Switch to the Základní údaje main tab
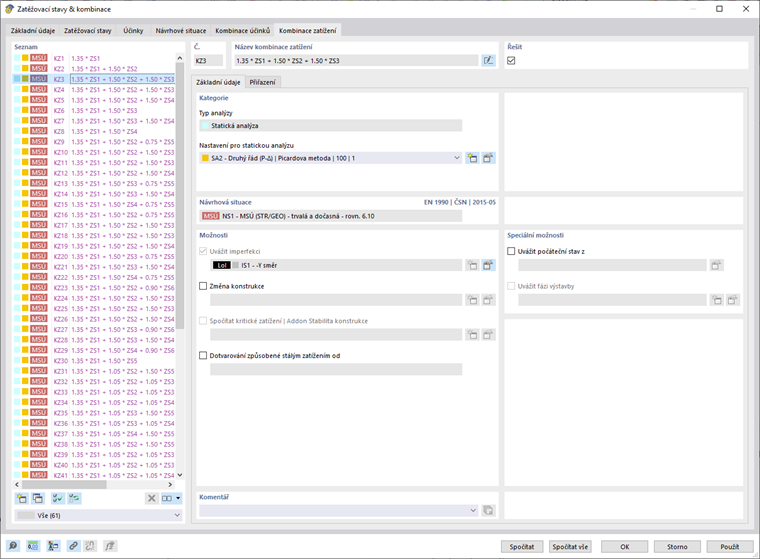760x559 pixels. pos(33,31)
